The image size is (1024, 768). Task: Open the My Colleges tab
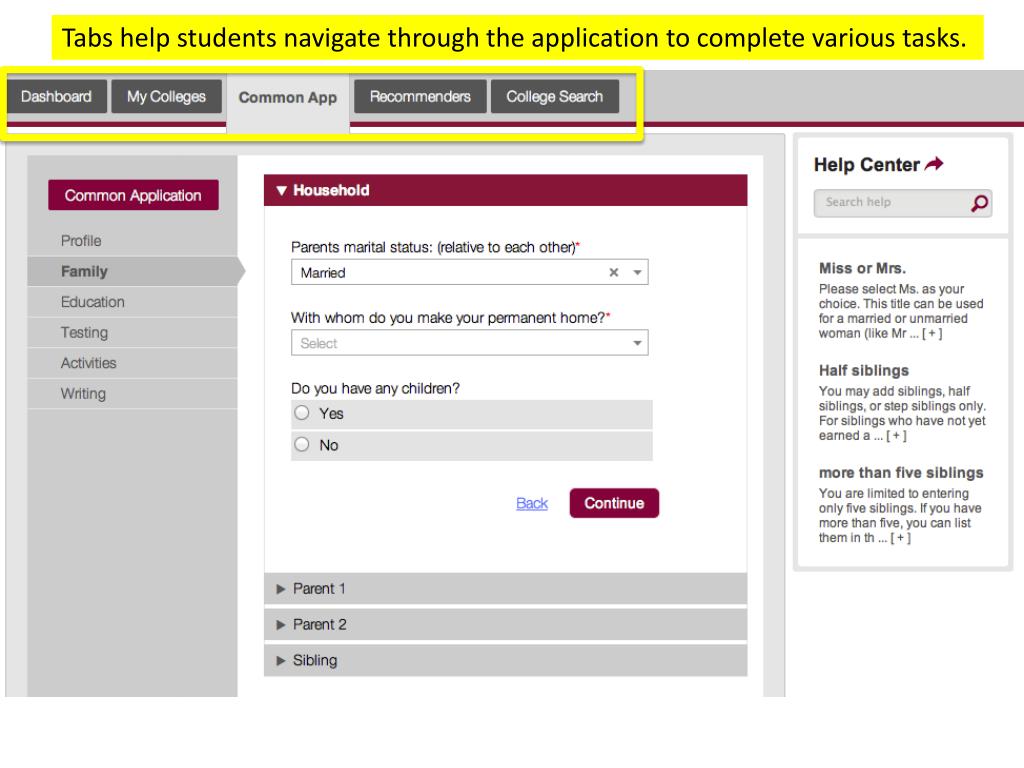pos(166,97)
